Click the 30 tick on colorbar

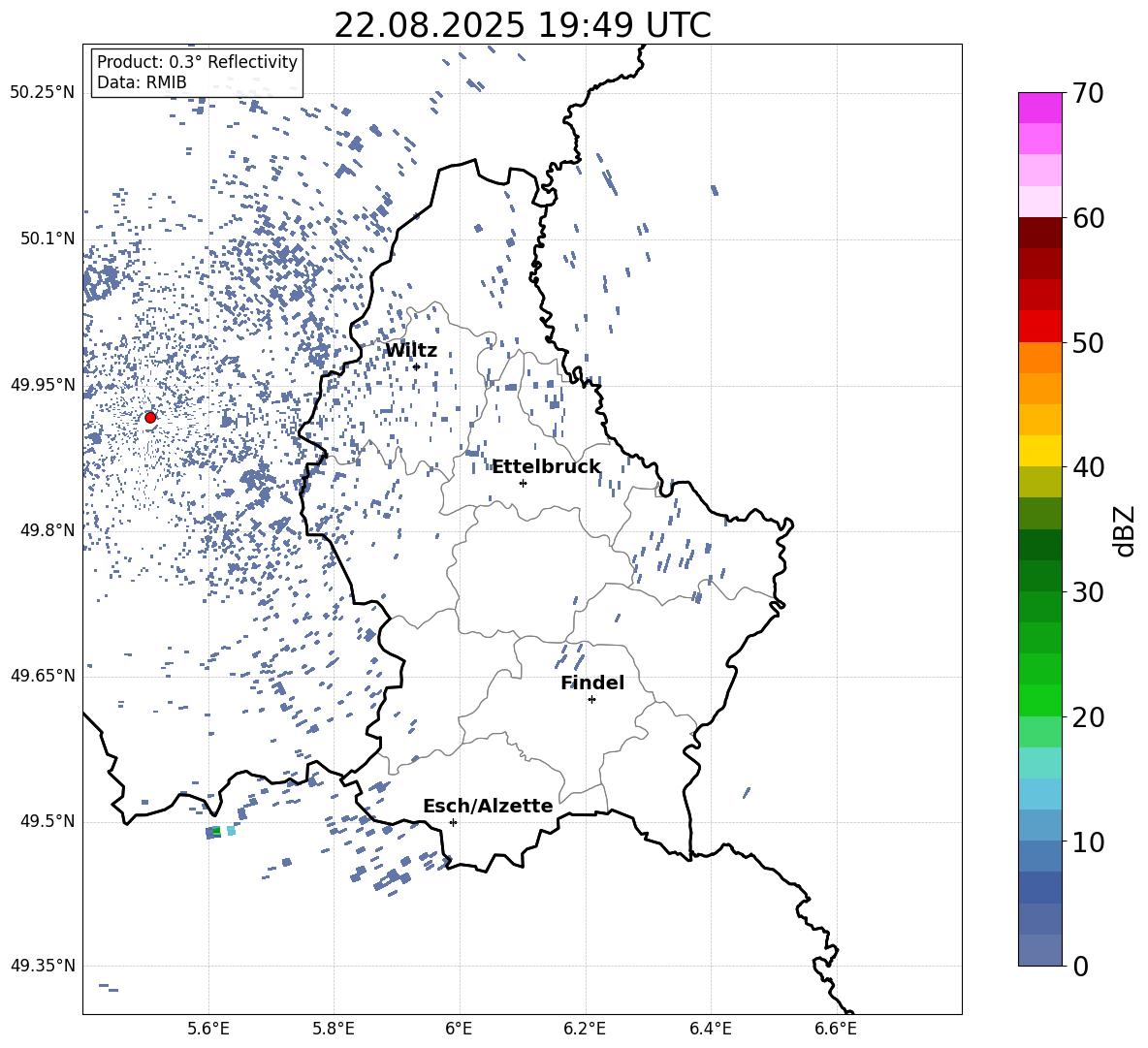click(x=1088, y=591)
